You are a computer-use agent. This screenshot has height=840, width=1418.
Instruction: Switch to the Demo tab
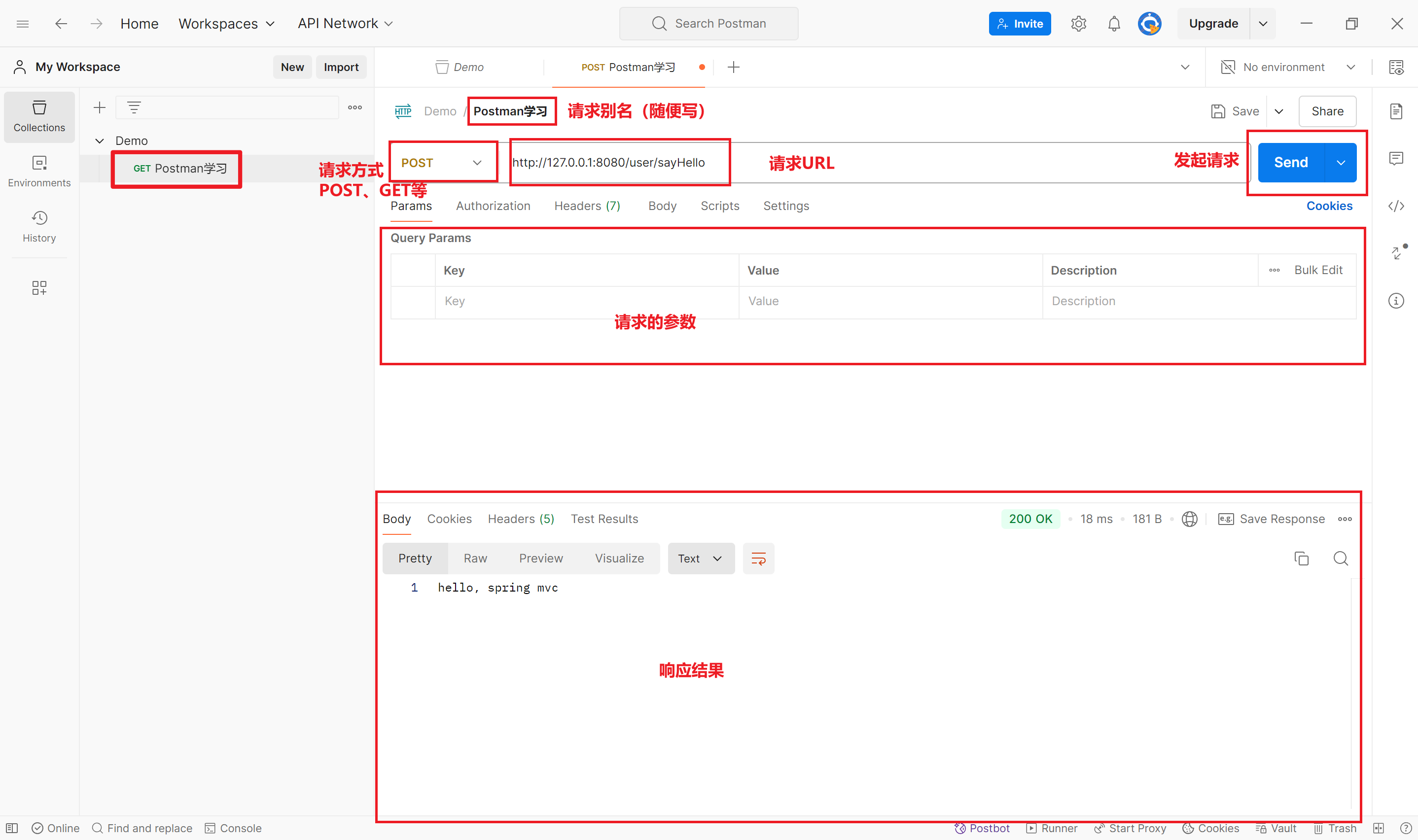460,68
